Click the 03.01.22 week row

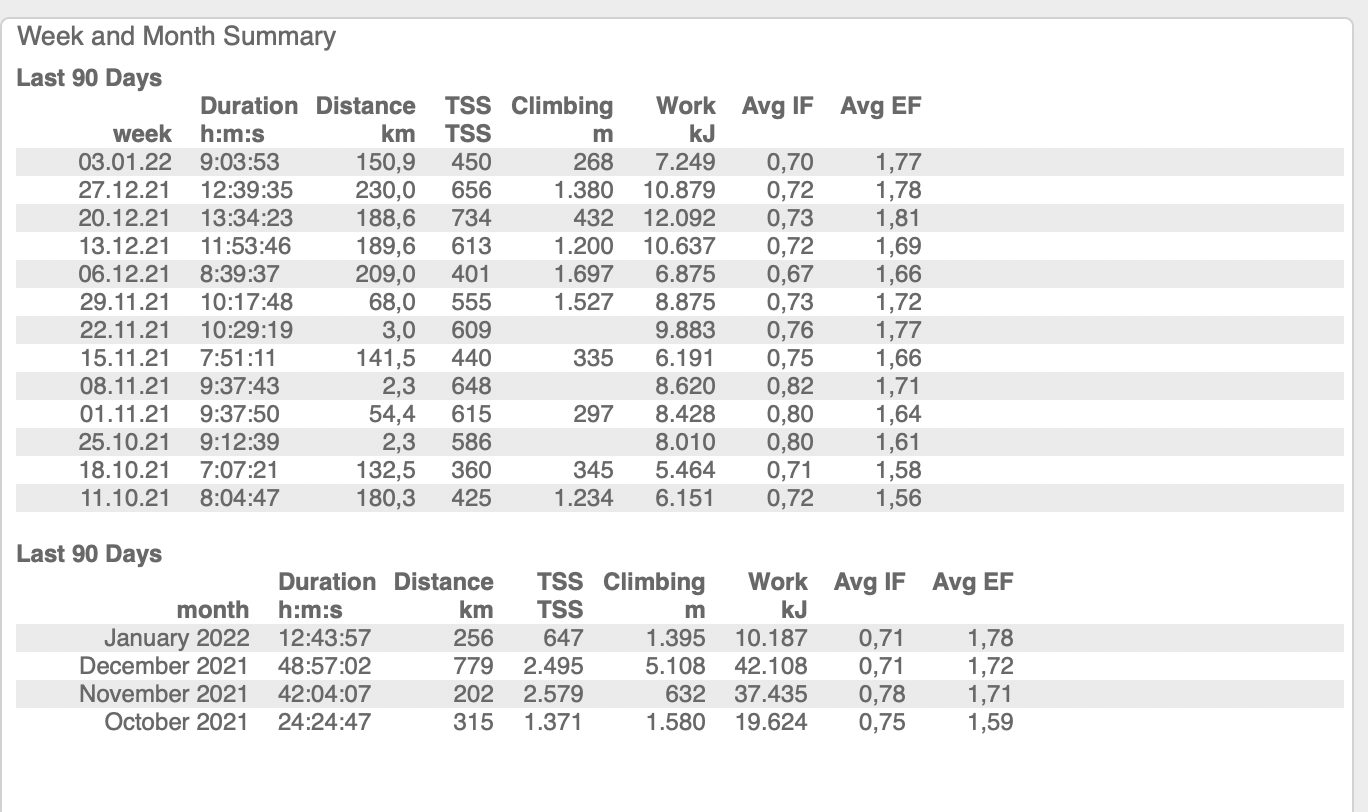[x=126, y=162]
